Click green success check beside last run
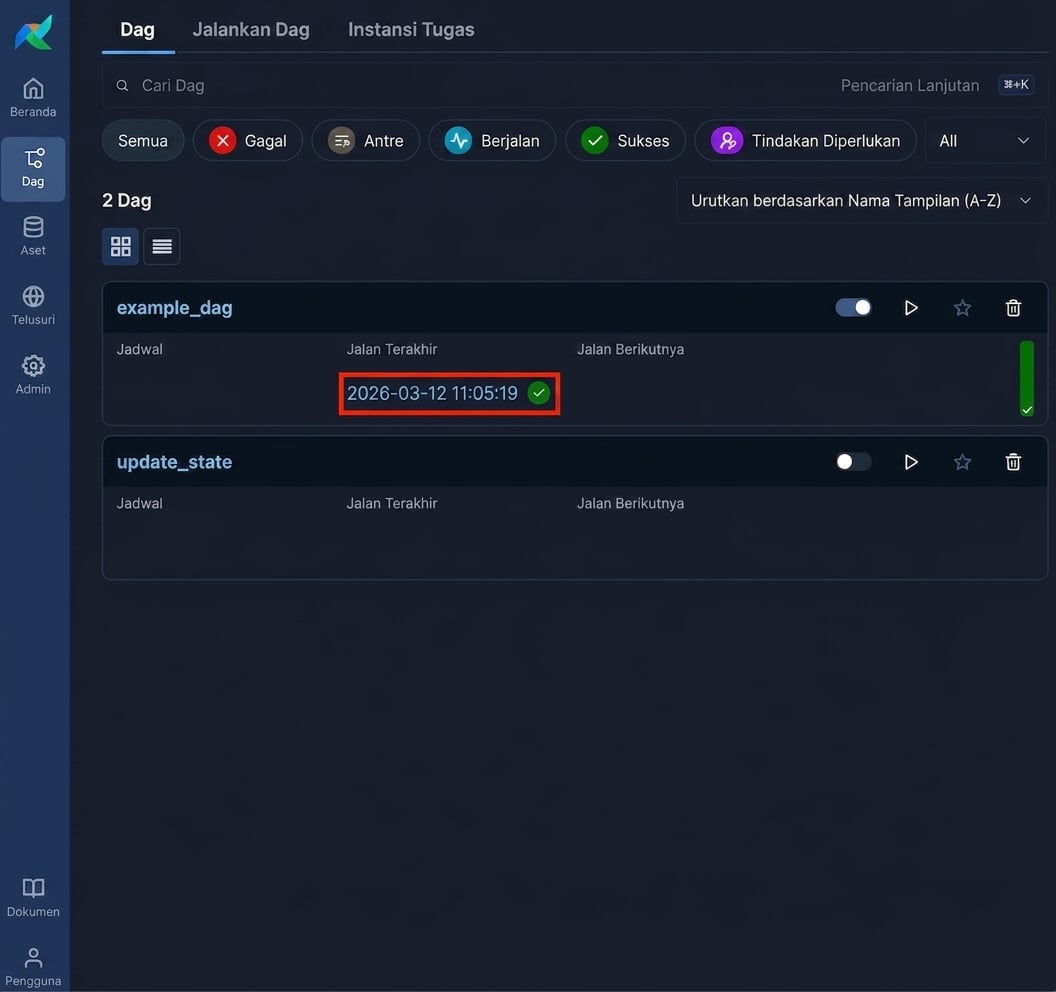Image resolution: width=1056 pixels, height=992 pixels. 539,393
